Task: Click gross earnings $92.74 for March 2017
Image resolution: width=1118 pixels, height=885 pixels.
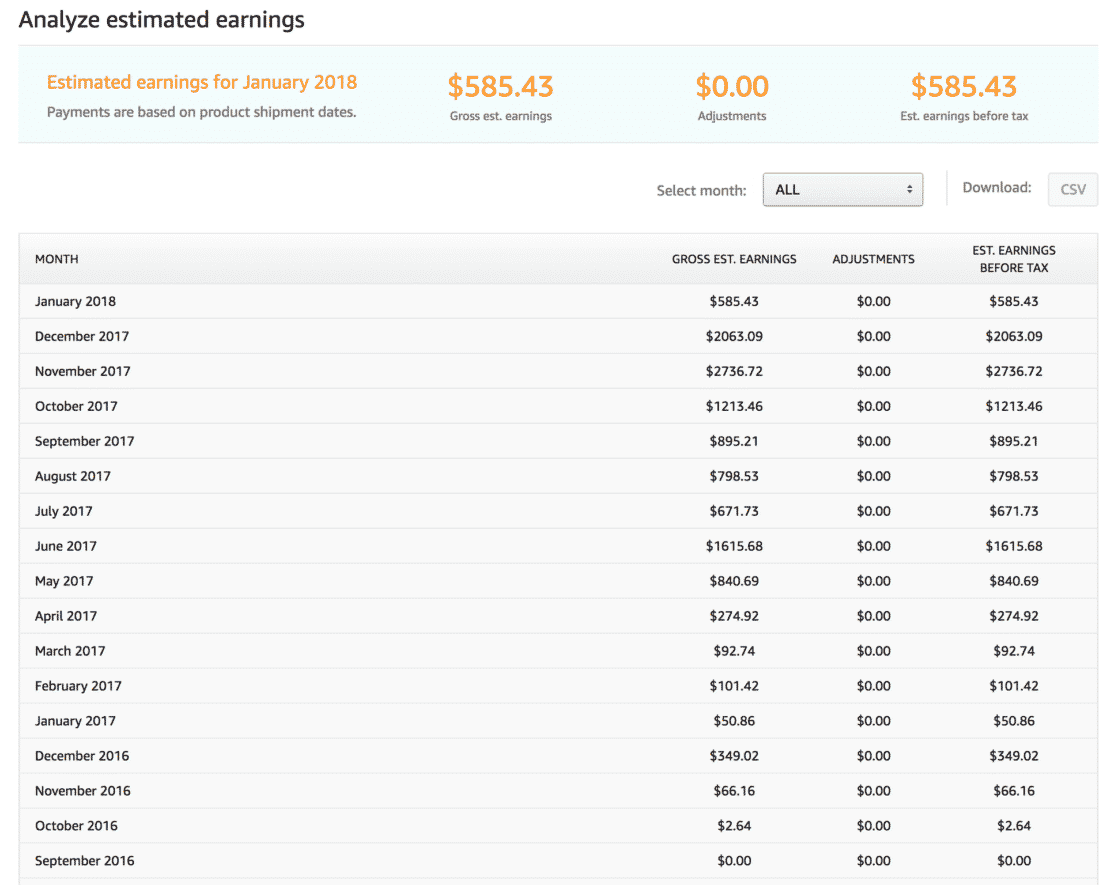Action: (x=734, y=650)
